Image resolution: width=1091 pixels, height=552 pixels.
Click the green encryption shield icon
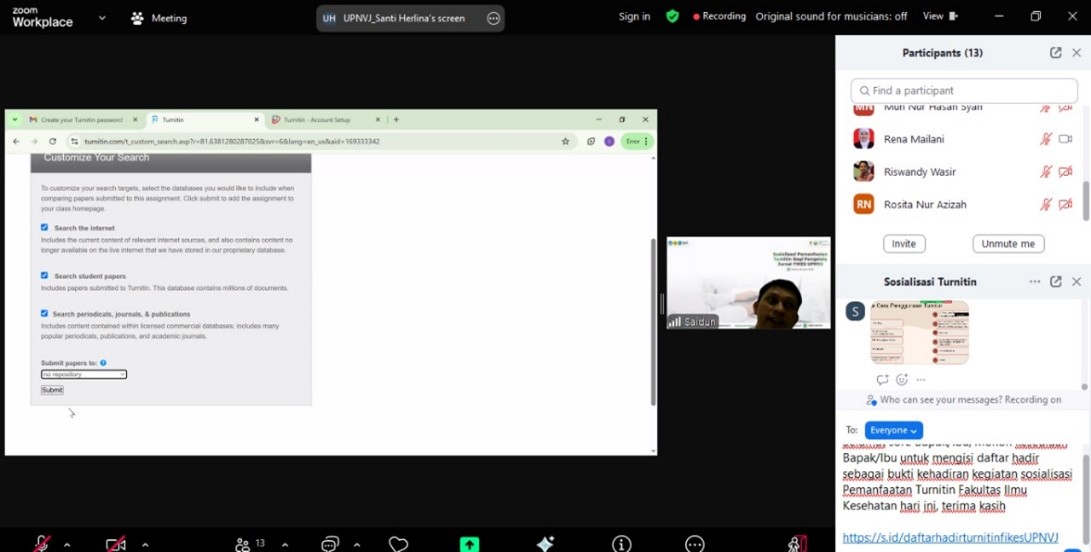(x=672, y=16)
